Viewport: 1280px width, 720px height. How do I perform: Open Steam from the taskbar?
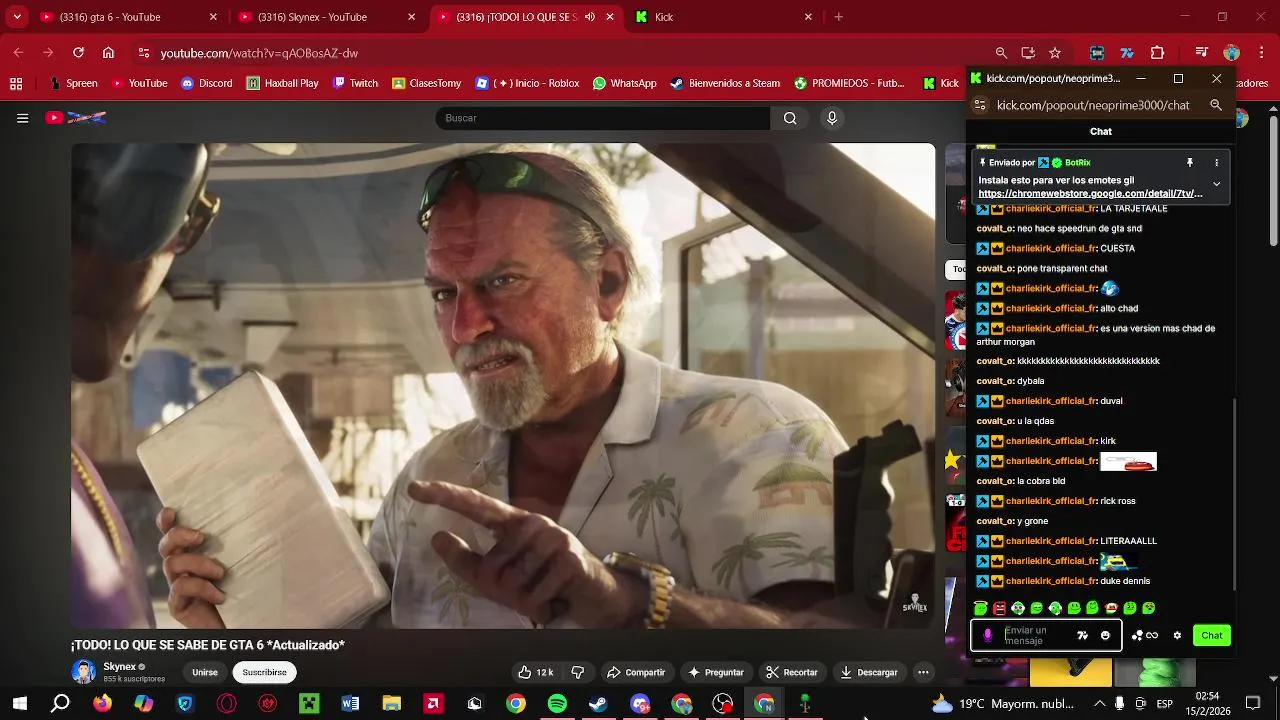click(598, 704)
